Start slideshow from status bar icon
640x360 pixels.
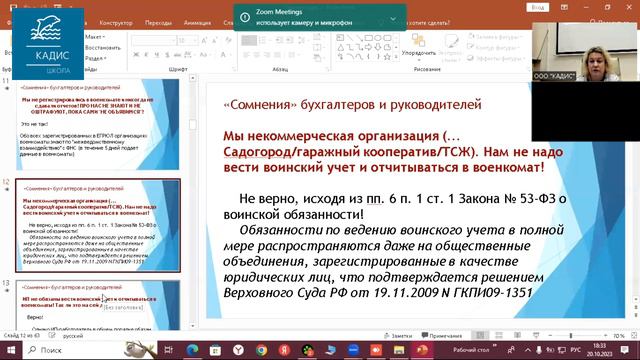[x=536, y=336]
